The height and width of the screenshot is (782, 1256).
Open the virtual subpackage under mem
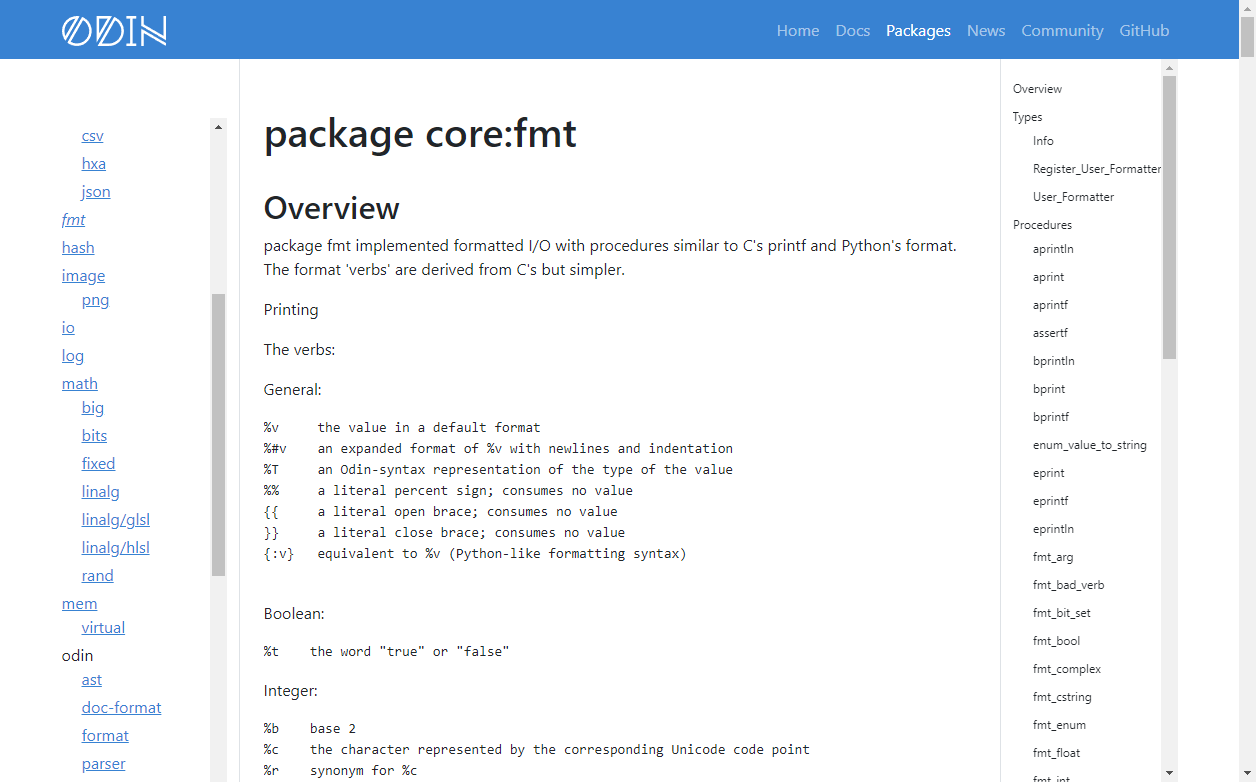(x=103, y=627)
